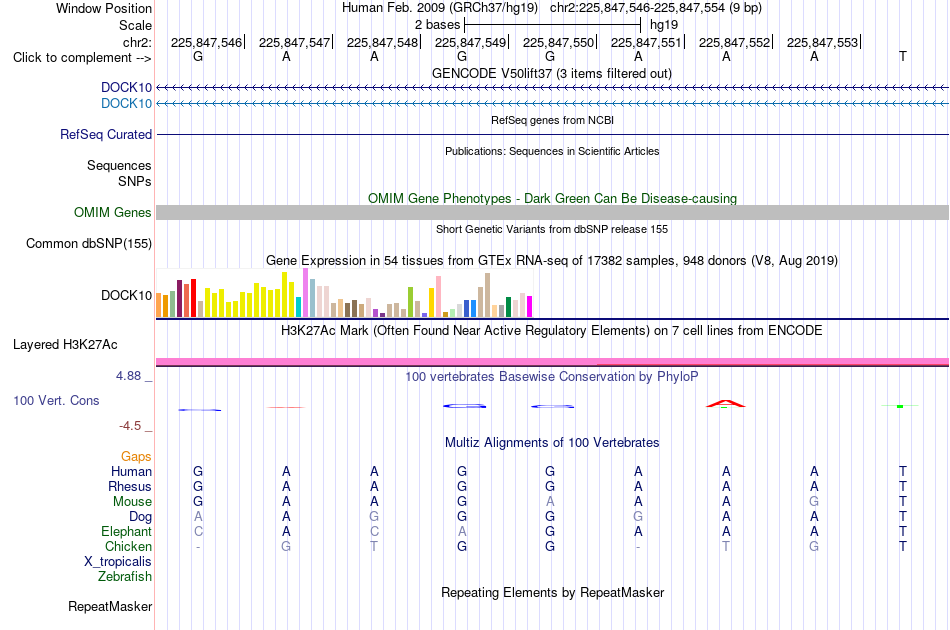Click the Common dbSNP(155) label
Image resolution: width=950 pixels, height=630 pixels.
click(88, 244)
